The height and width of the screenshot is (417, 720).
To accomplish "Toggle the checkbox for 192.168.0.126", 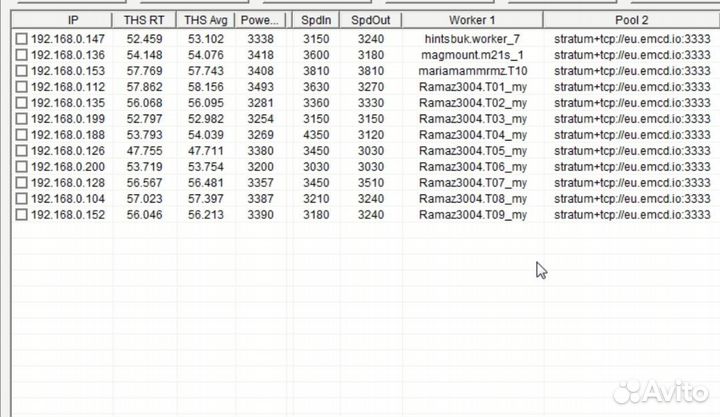I will point(22,151).
